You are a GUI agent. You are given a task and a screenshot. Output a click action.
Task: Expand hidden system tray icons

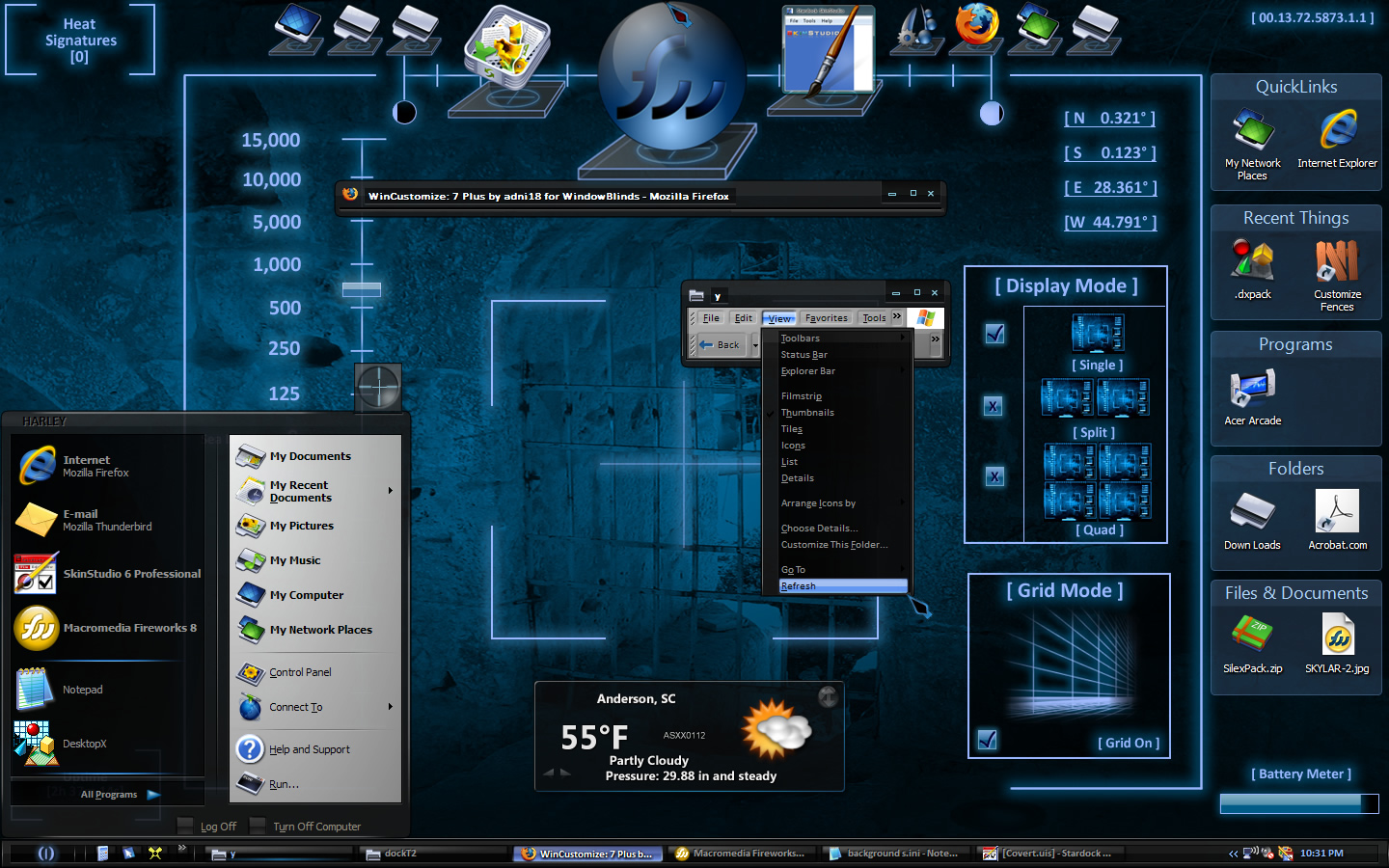click(x=1233, y=854)
